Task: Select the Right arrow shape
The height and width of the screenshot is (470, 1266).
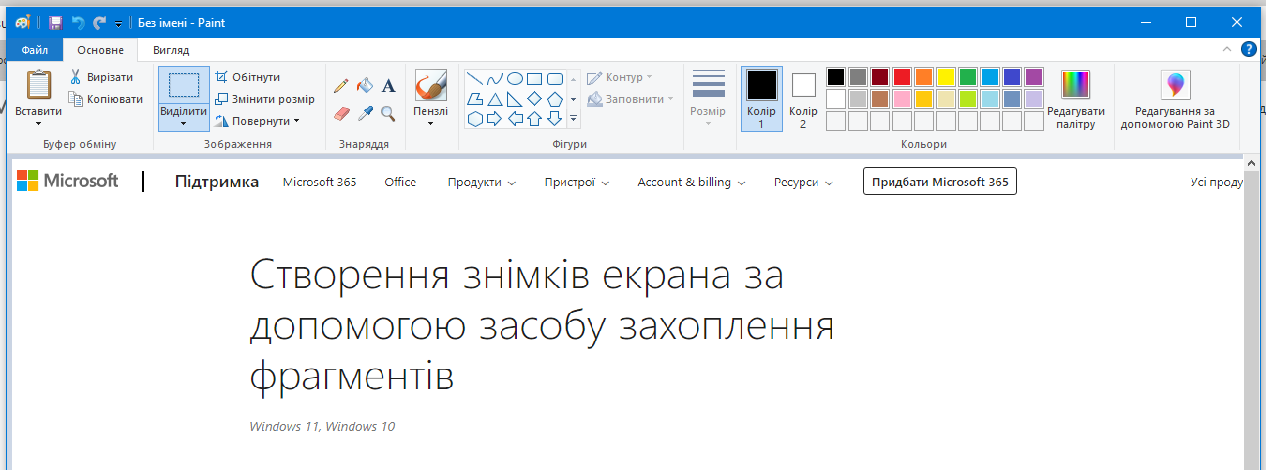Action: (x=495, y=119)
